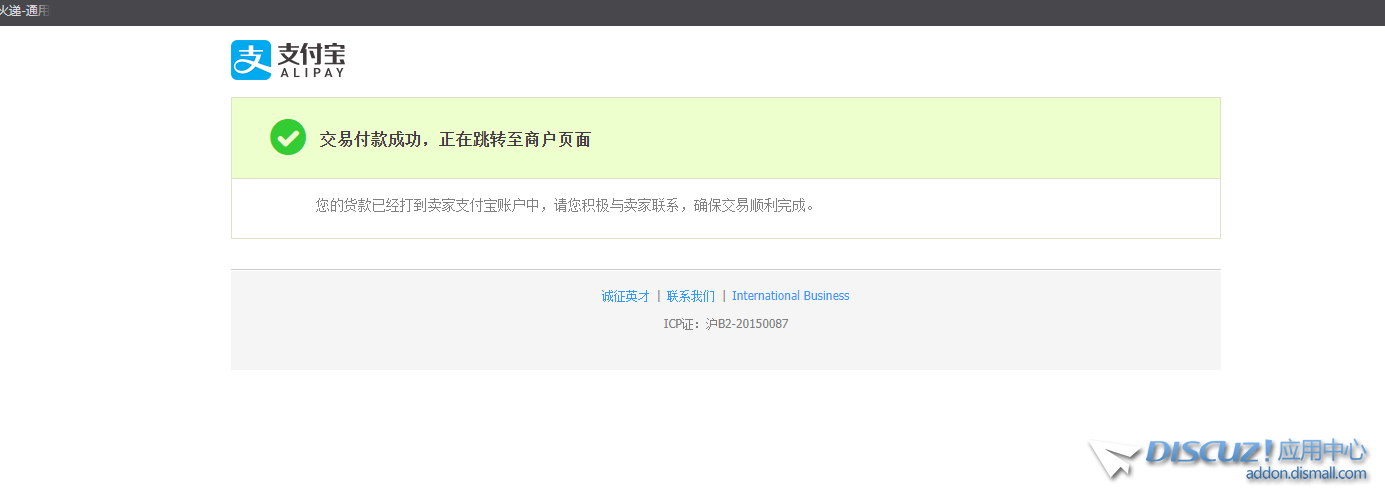Click the green success checkmark icon
The width and height of the screenshot is (1385, 499).
[x=288, y=138]
